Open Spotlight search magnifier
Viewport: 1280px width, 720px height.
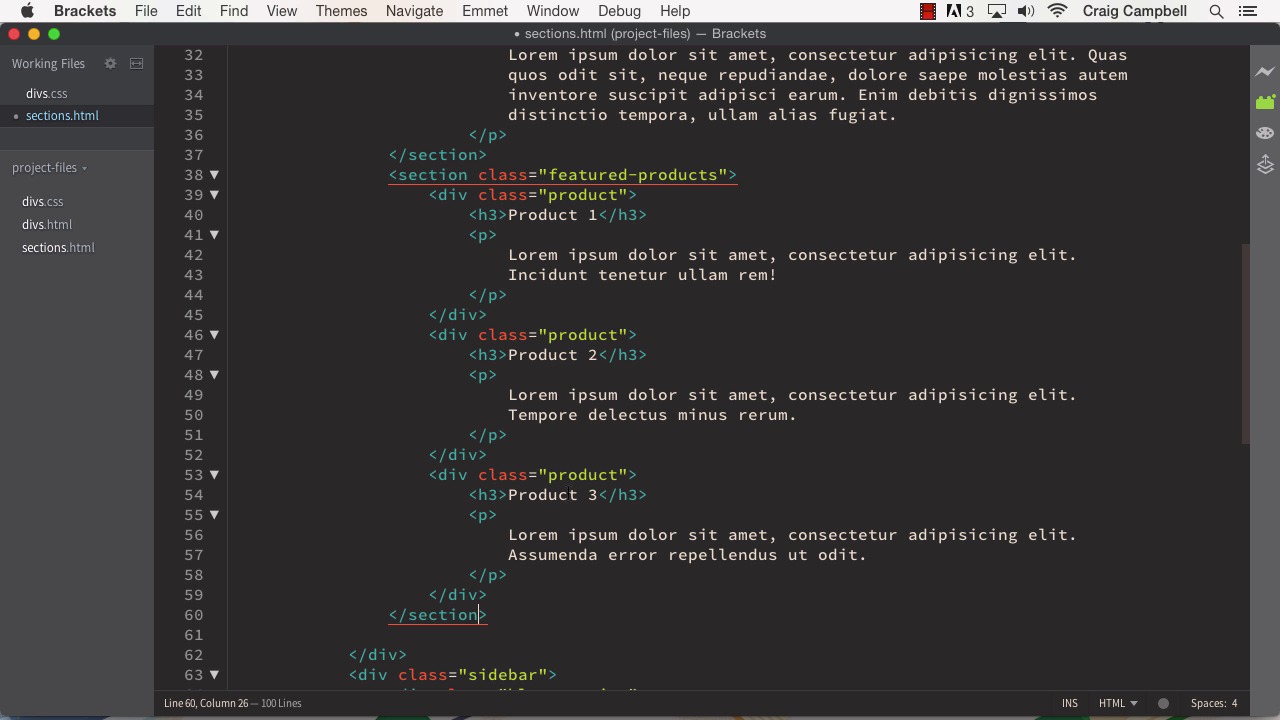coord(1216,11)
